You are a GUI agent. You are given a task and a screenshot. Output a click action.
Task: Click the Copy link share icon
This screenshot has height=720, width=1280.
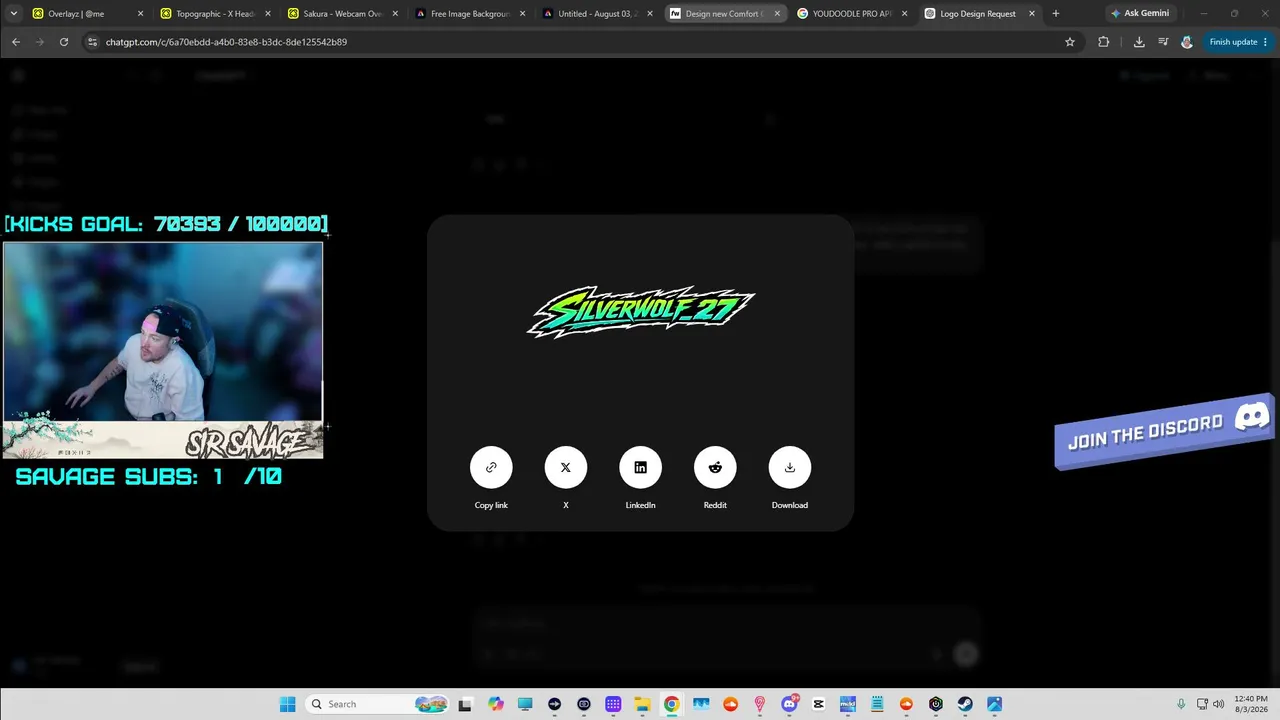point(491,467)
